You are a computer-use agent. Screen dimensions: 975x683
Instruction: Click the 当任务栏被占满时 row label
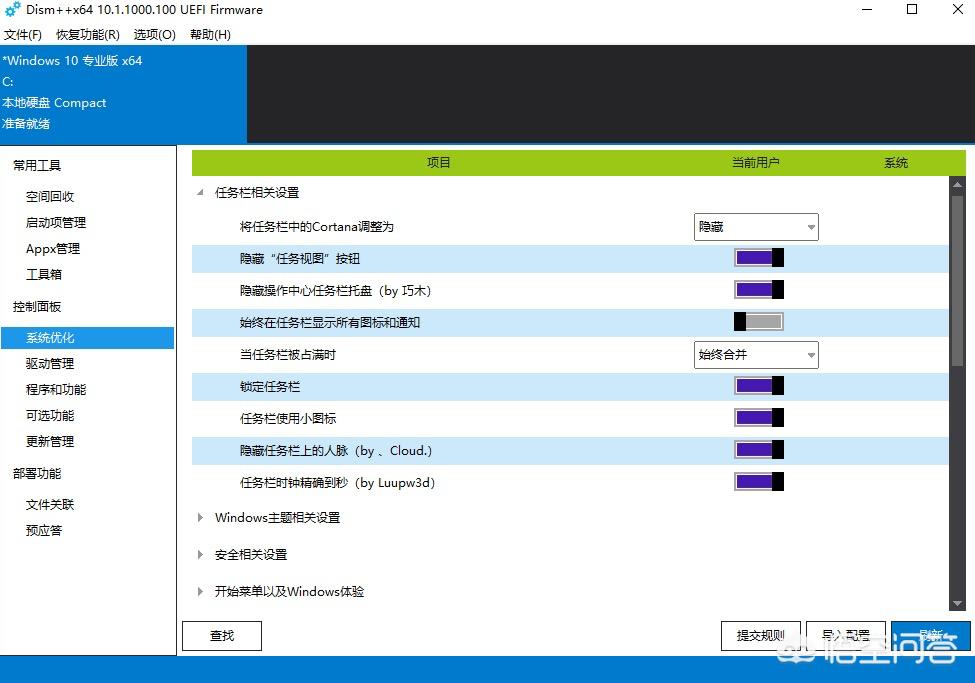pyautogui.click(x=288, y=355)
